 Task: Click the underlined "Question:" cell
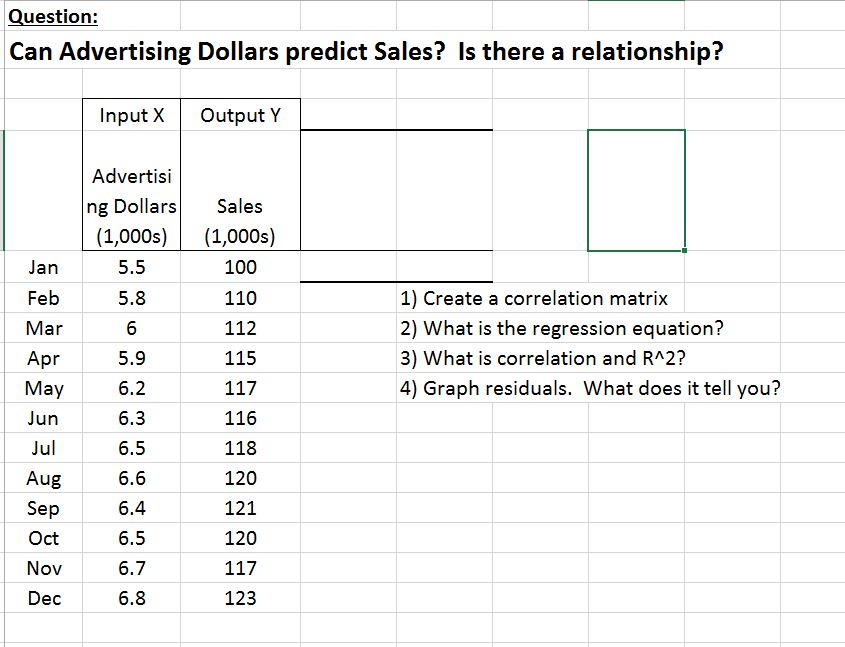(54, 17)
